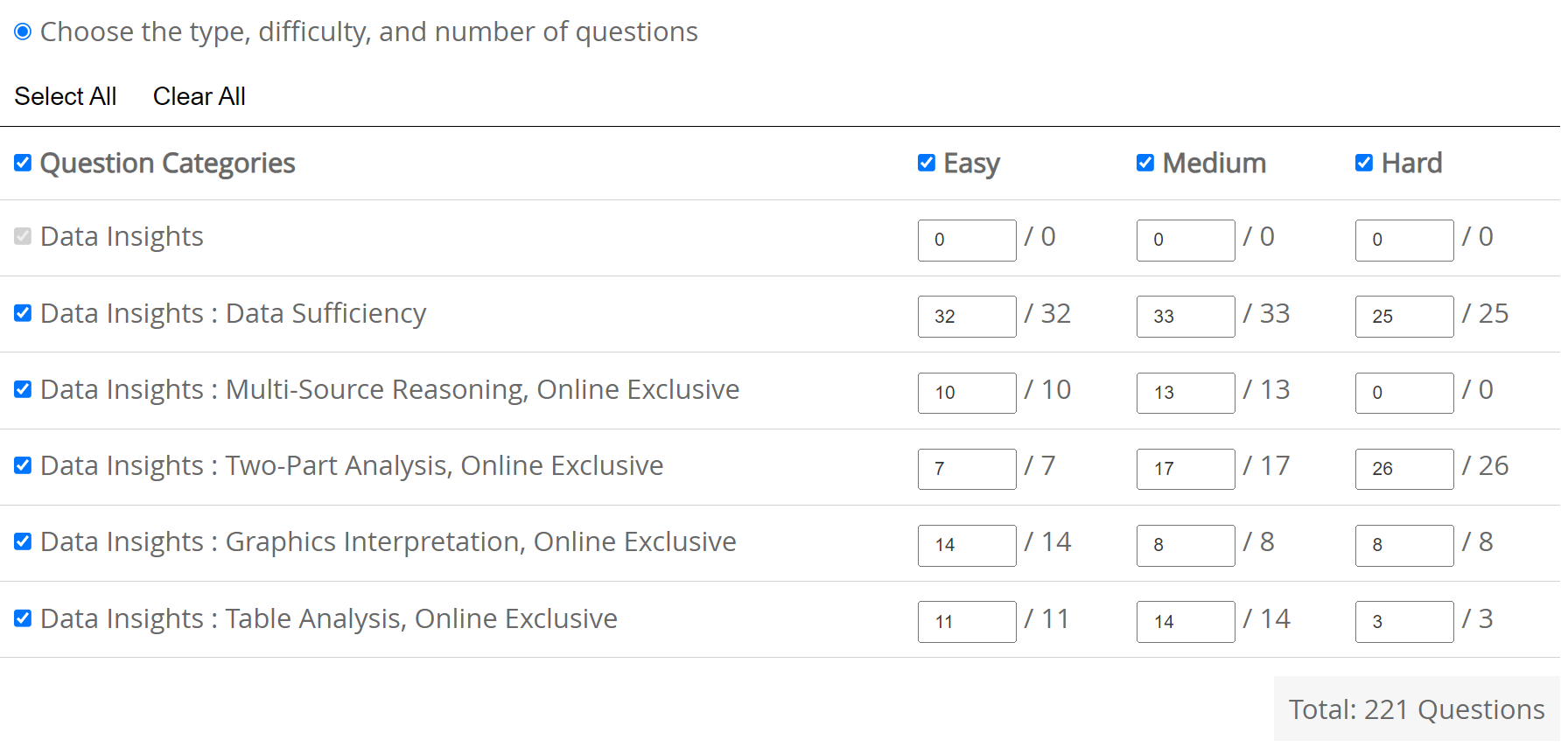Select the Medium count field for Data Sufficiency
This screenshot has width=1568, height=747.
pyautogui.click(x=1185, y=317)
